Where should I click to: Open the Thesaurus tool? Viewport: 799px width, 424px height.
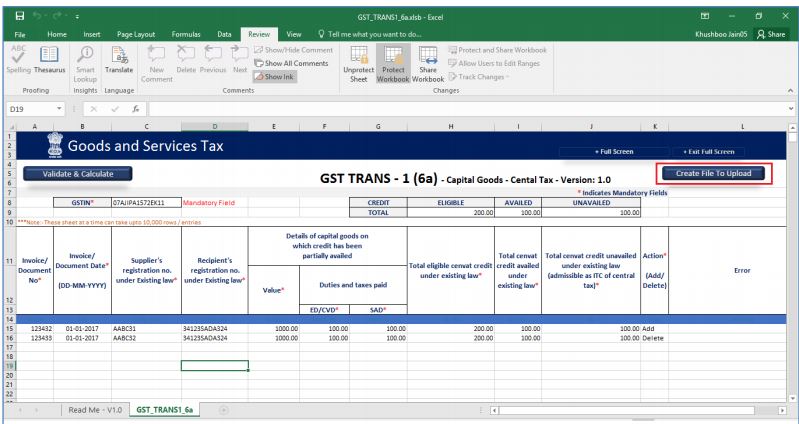46,58
